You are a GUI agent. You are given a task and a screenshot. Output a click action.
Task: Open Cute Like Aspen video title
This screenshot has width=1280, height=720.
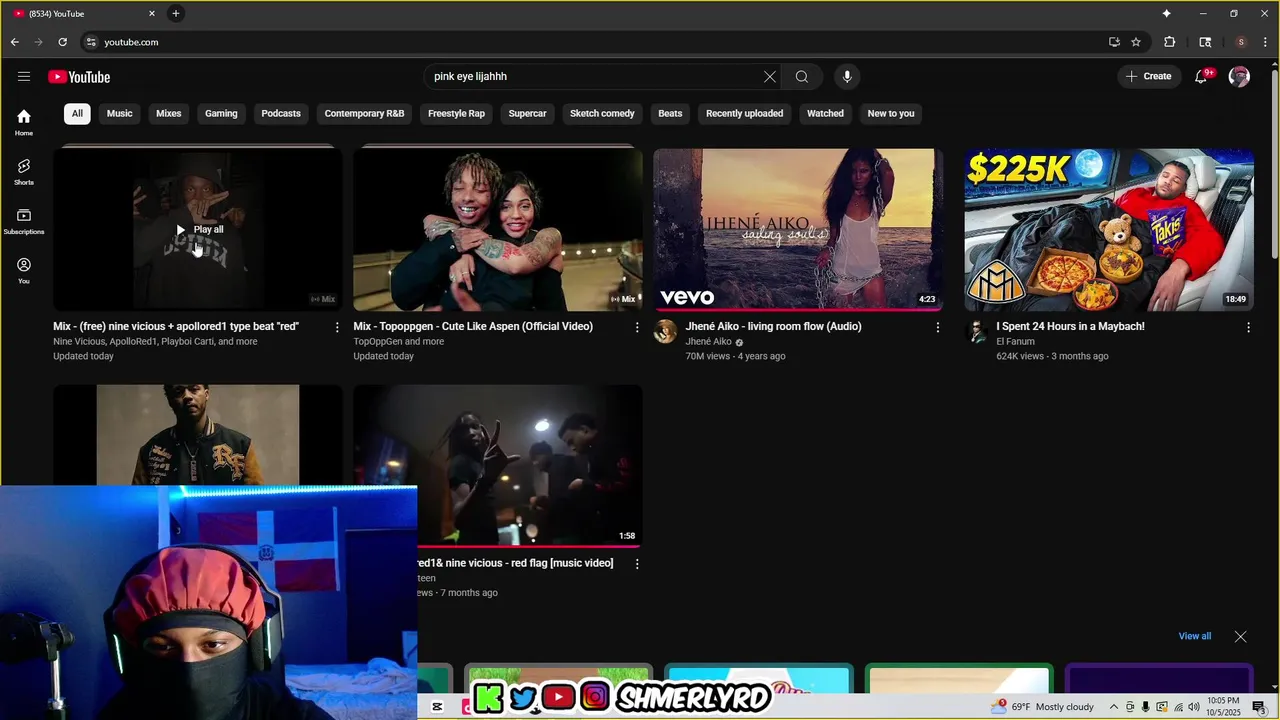(x=473, y=326)
